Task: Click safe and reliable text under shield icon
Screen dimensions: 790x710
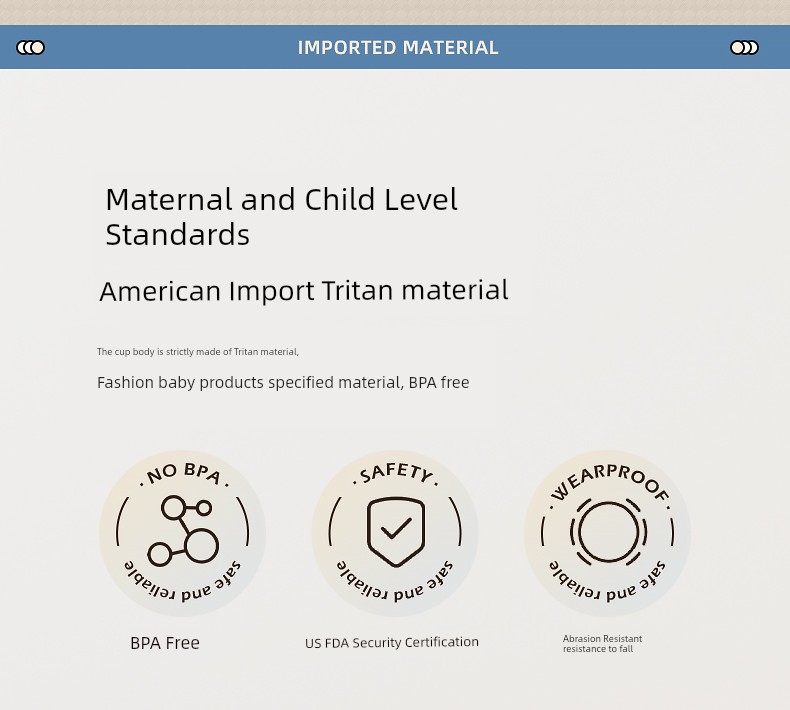Action: [x=395, y=582]
